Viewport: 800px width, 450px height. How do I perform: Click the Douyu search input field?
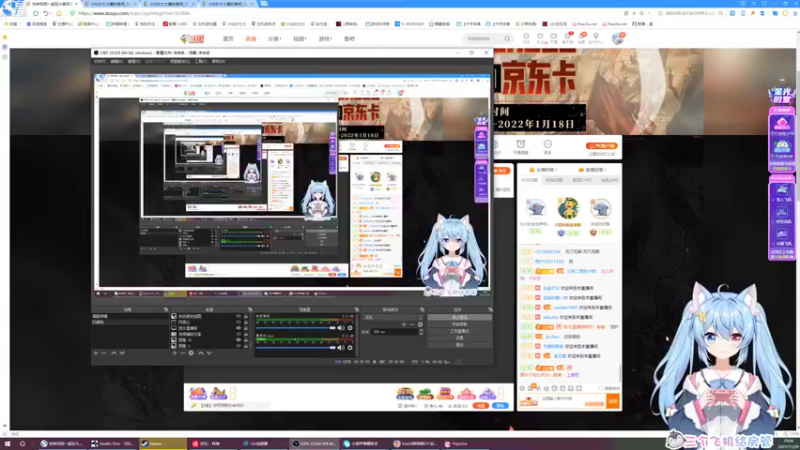pos(483,39)
